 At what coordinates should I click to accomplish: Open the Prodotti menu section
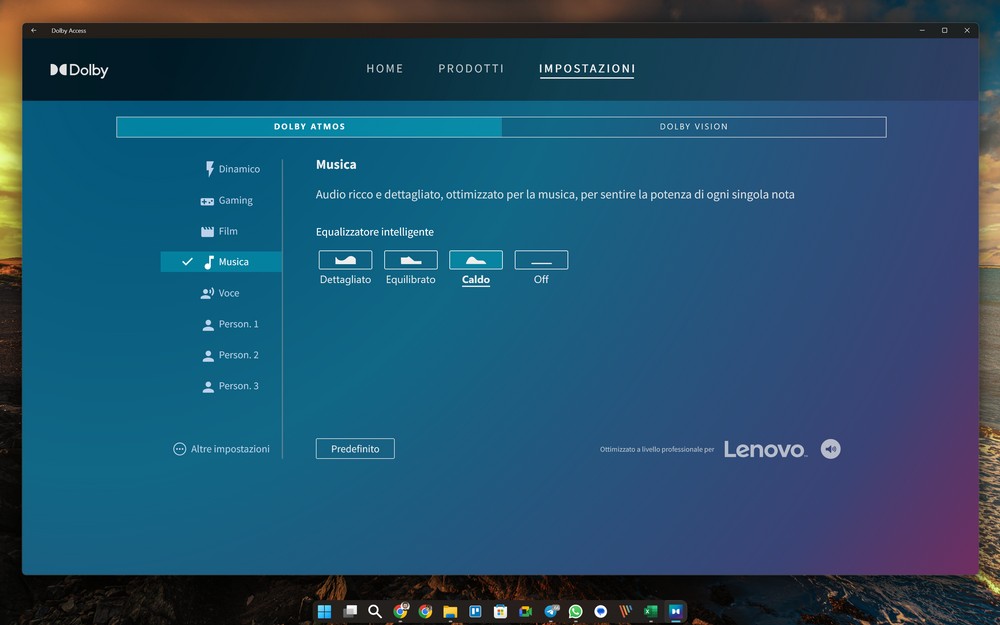(471, 69)
